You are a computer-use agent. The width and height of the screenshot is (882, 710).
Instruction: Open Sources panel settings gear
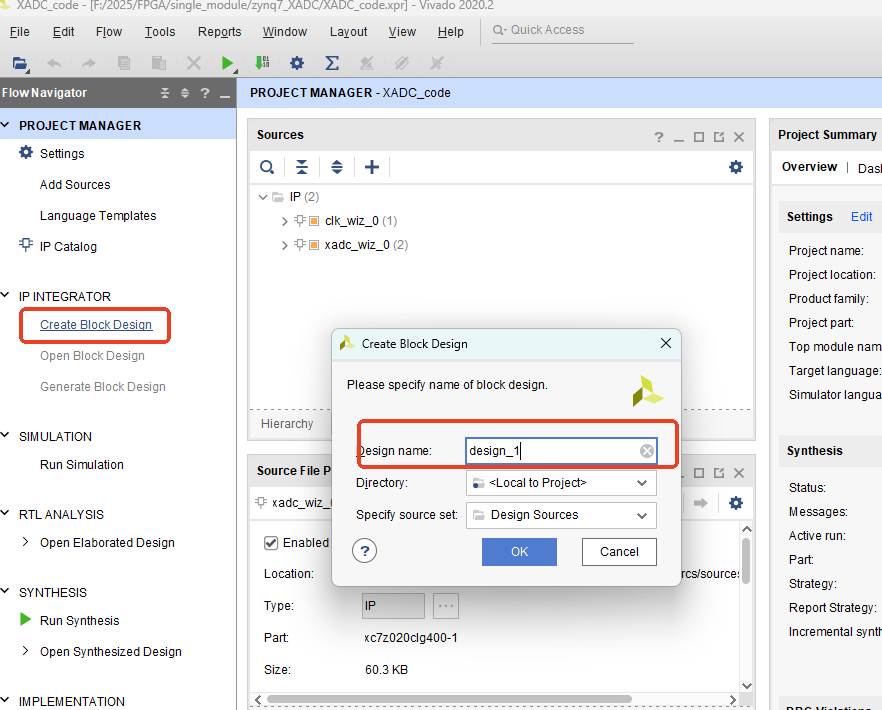point(736,167)
